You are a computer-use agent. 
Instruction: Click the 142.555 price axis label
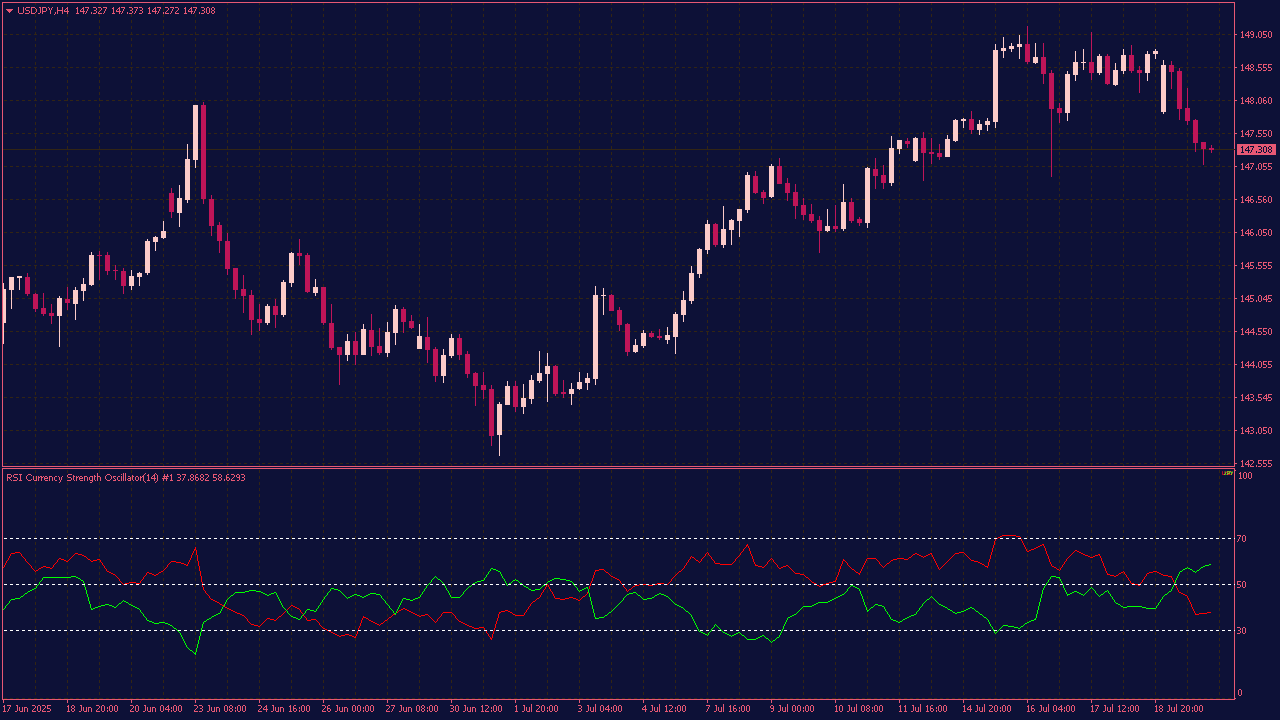[1255, 464]
